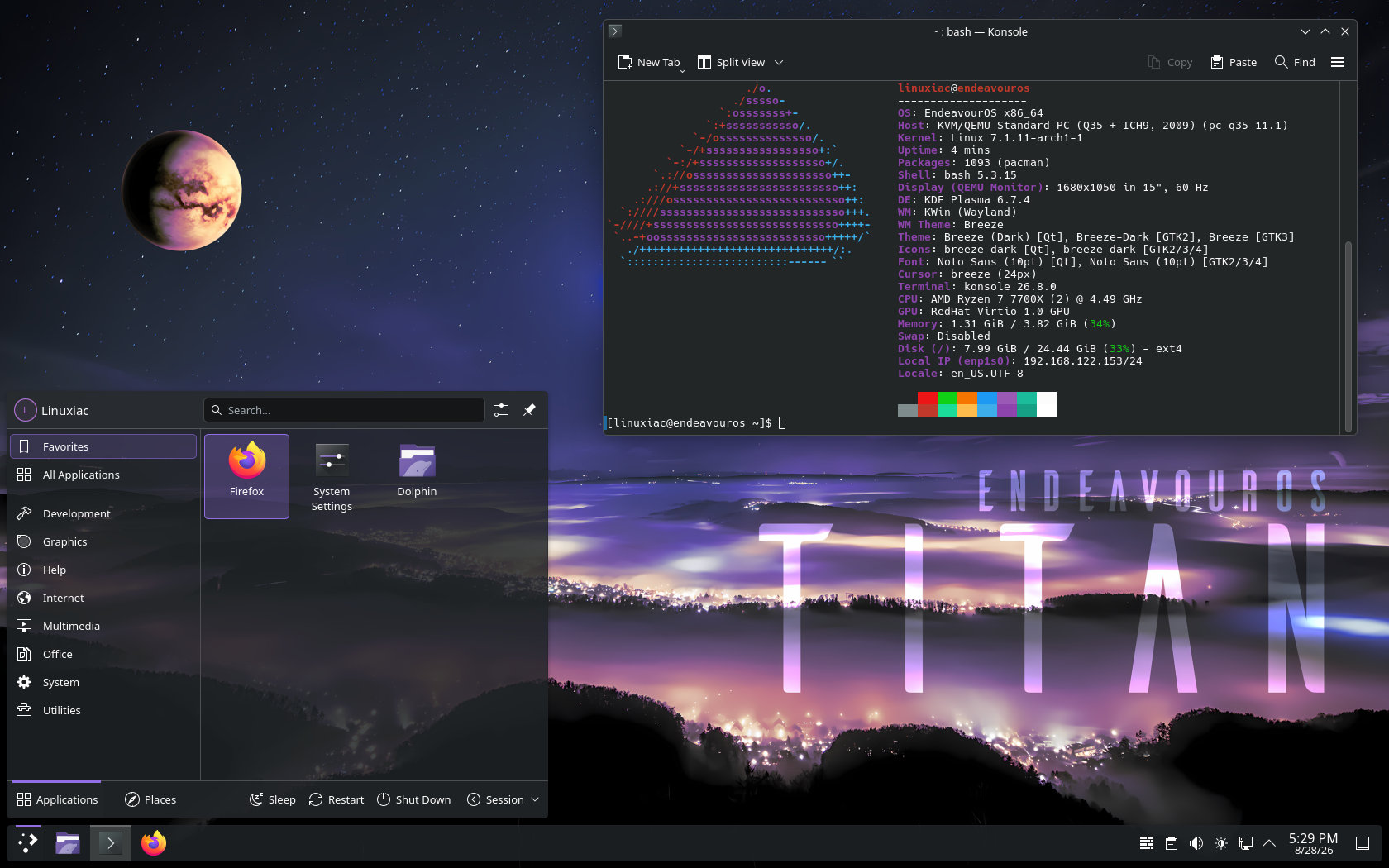Image resolution: width=1389 pixels, height=868 pixels.
Task: Switch to the Applications tab
Action: coord(57,799)
